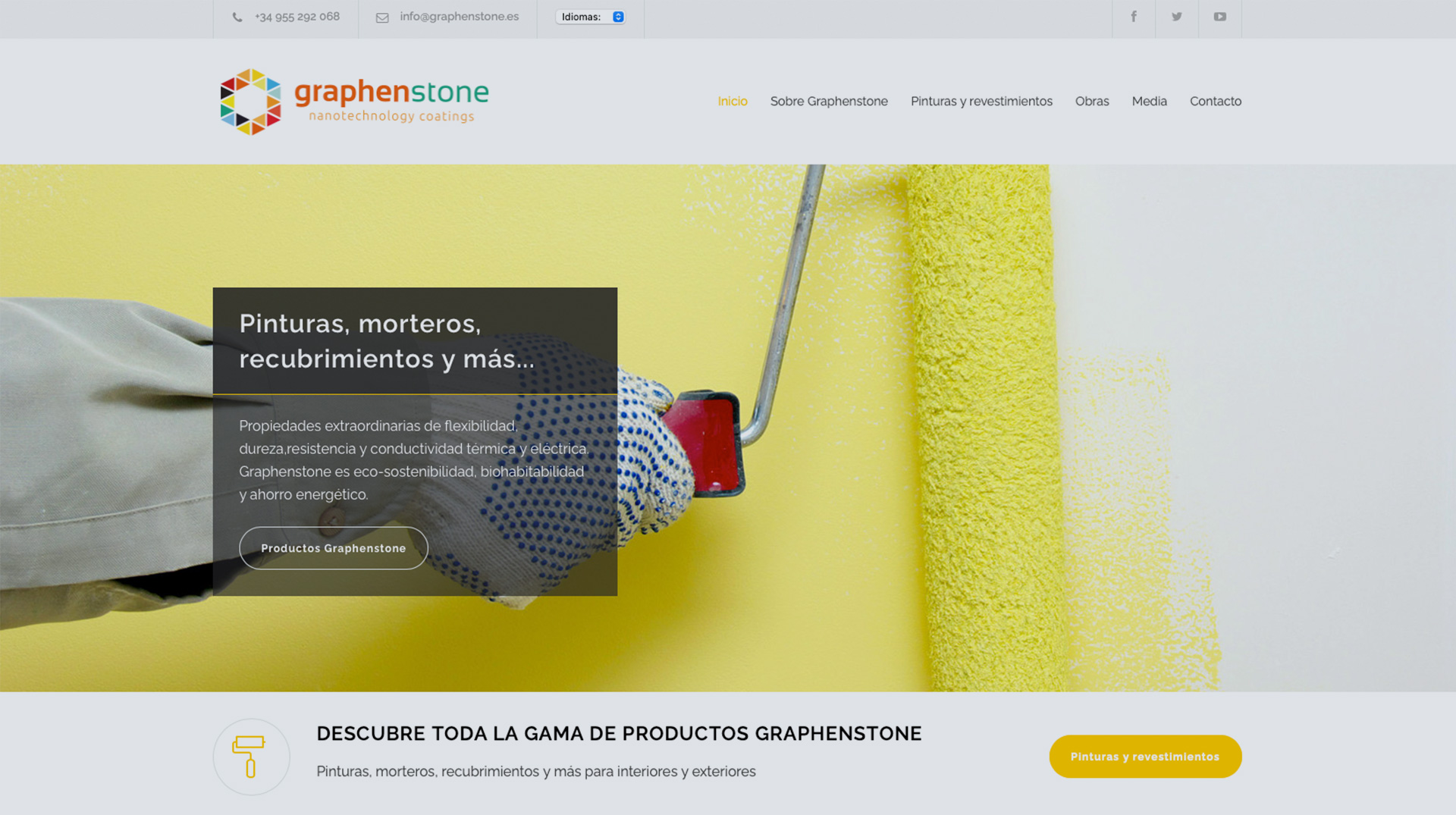Open the Sobre Graphenstone menu item

tap(829, 101)
